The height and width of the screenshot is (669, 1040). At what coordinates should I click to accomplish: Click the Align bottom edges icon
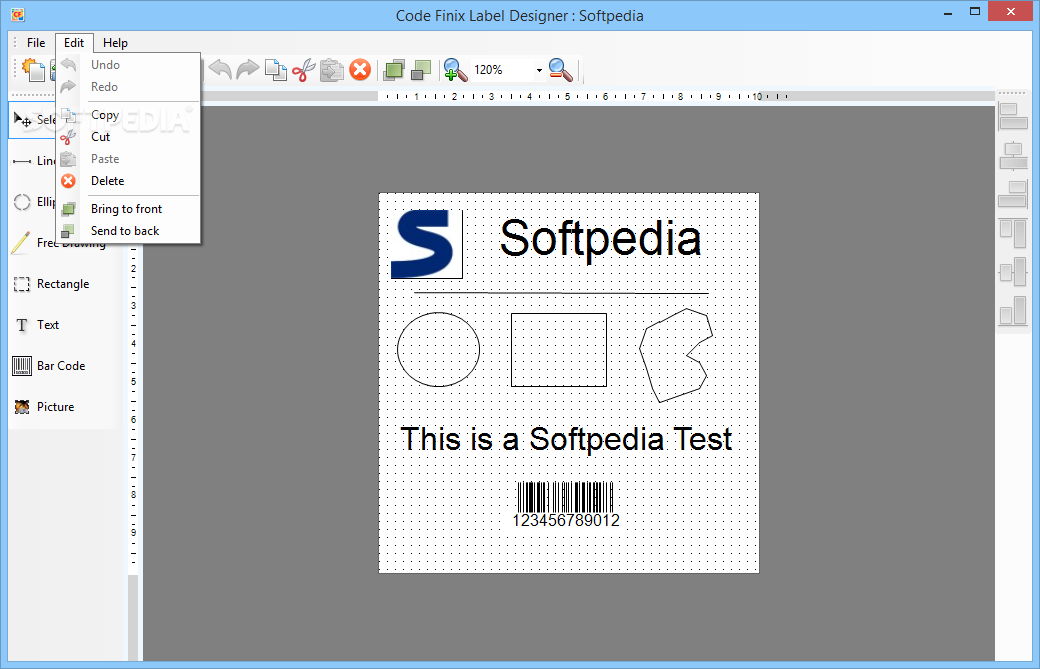(1013, 310)
